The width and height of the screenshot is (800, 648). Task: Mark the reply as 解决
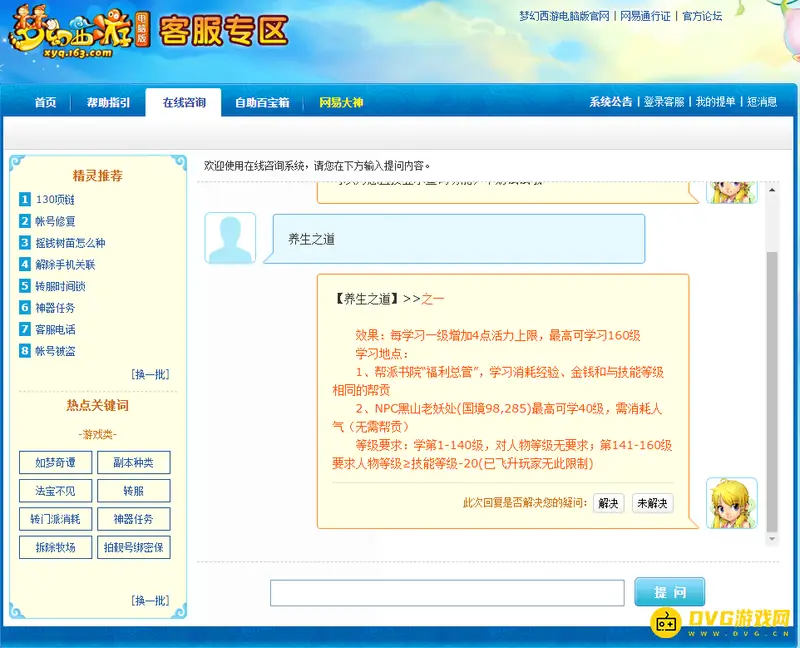point(608,503)
